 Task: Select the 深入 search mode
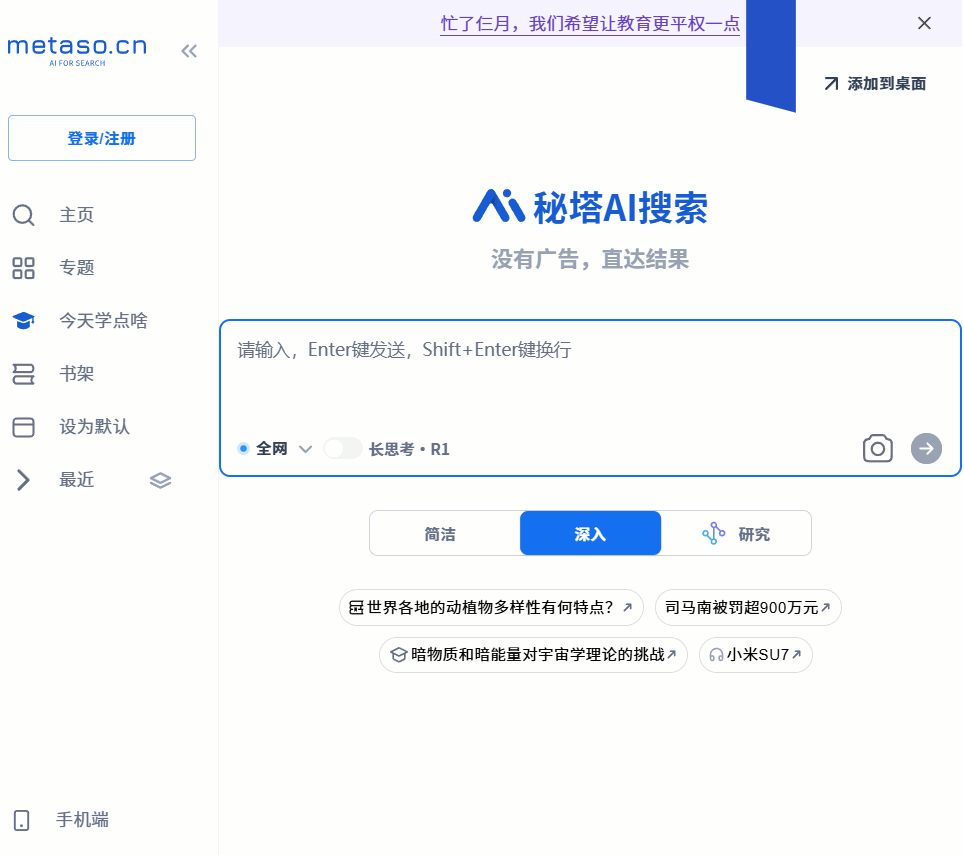[590, 534]
